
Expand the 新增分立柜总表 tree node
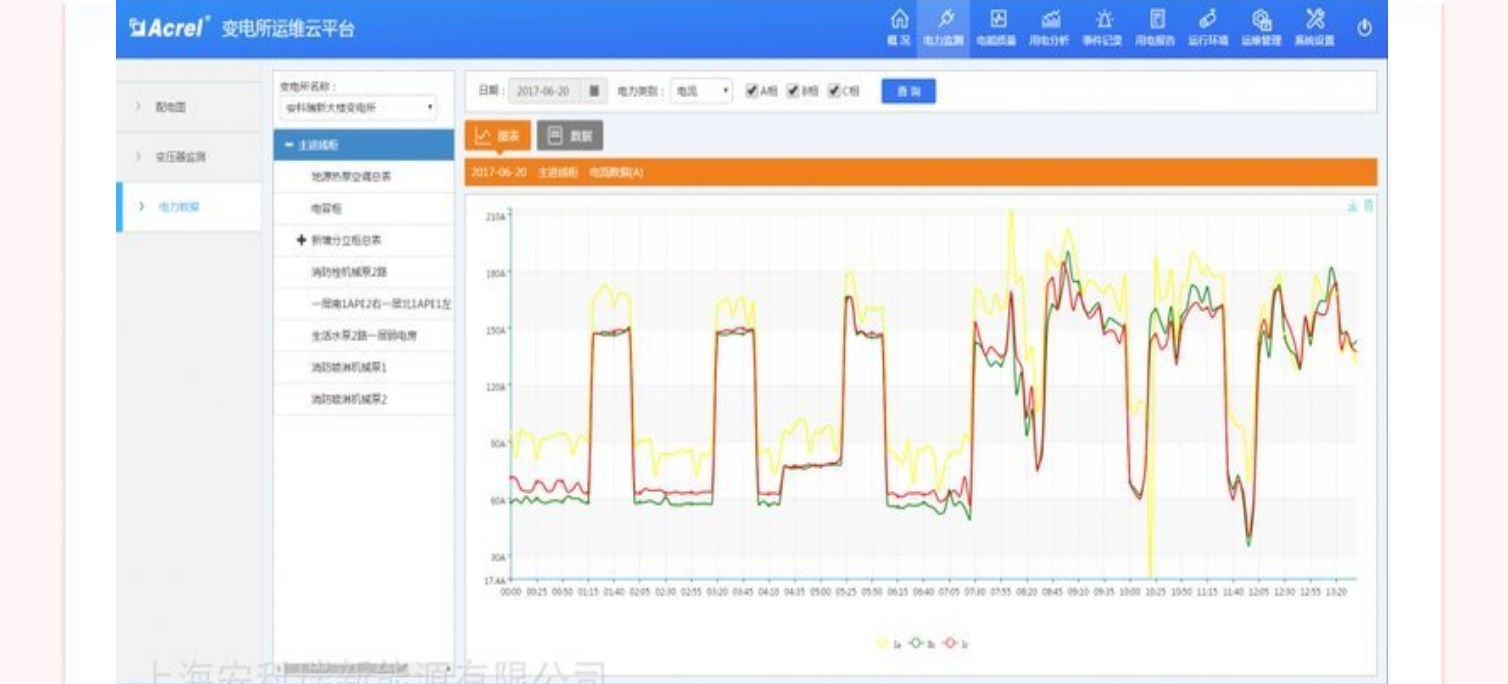click(301, 241)
